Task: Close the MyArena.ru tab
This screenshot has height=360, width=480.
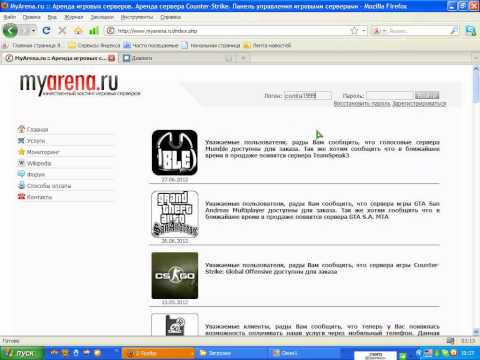Action: pyautogui.click(x=112, y=58)
